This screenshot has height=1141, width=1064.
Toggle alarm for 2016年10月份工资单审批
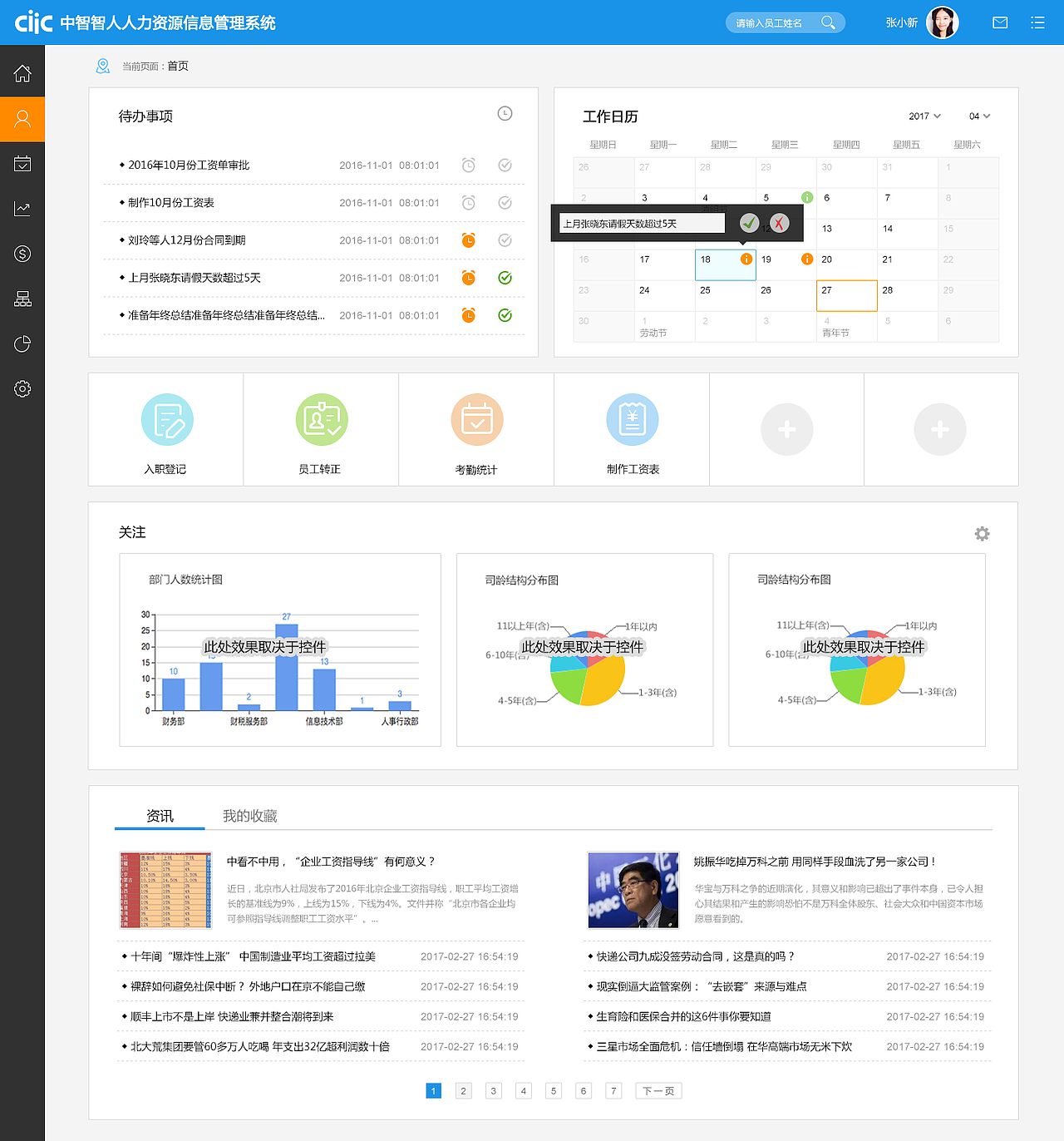(x=469, y=165)
